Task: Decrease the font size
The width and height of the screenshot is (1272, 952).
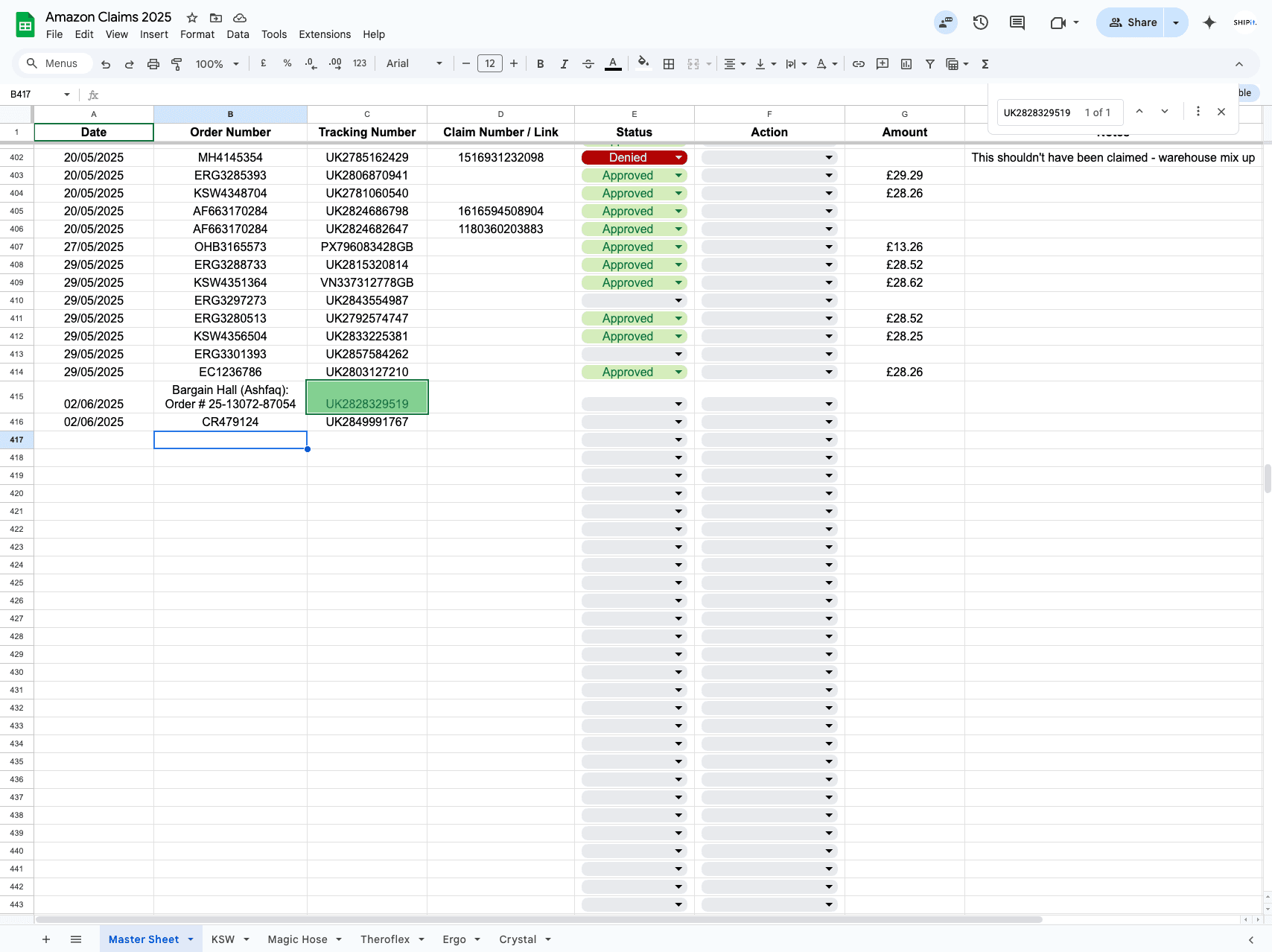Action: pyautogui.click(x=466, y=64)
